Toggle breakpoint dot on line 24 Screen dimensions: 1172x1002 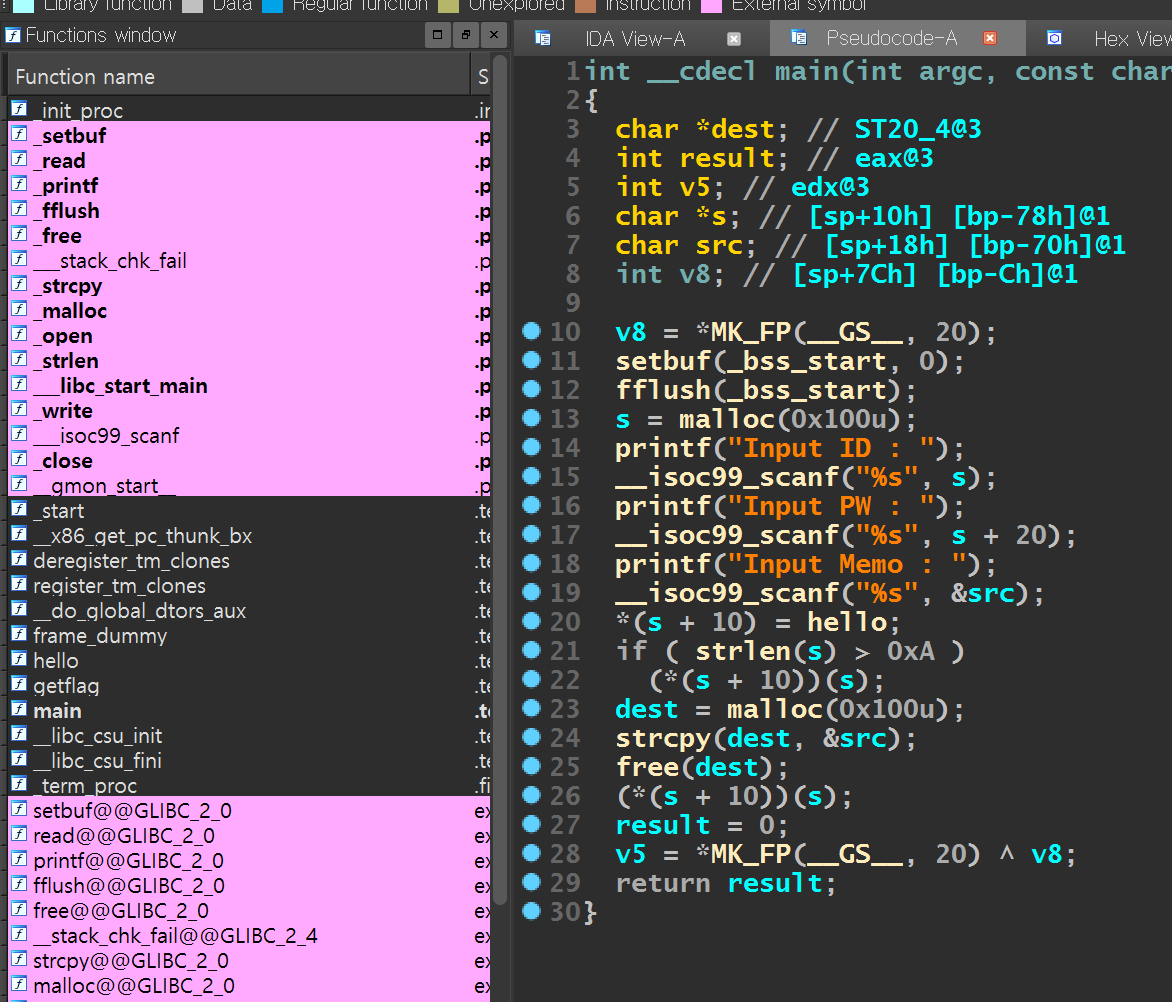531,737
